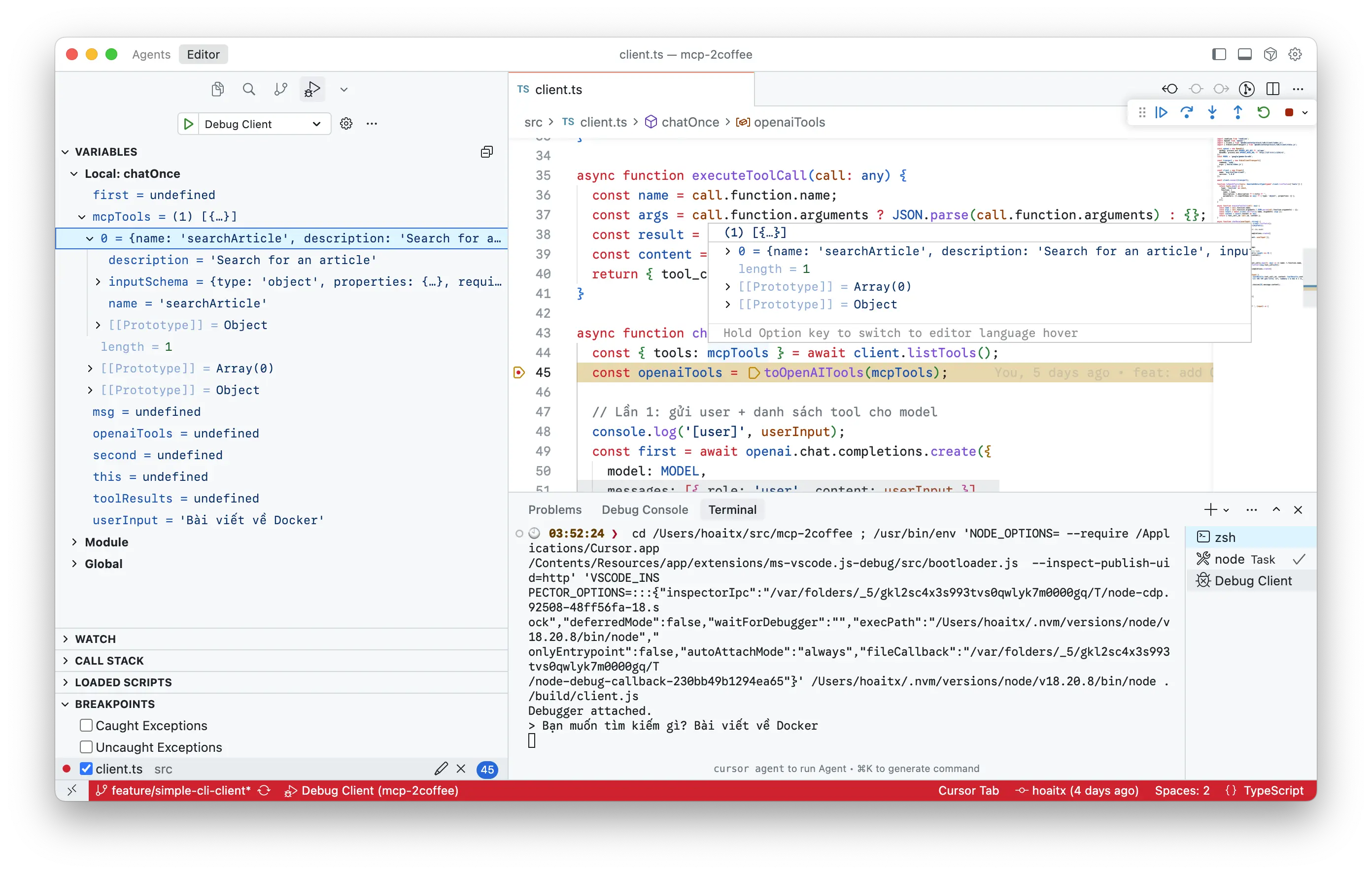Click the Agents mode button

[x=151, y=54]
